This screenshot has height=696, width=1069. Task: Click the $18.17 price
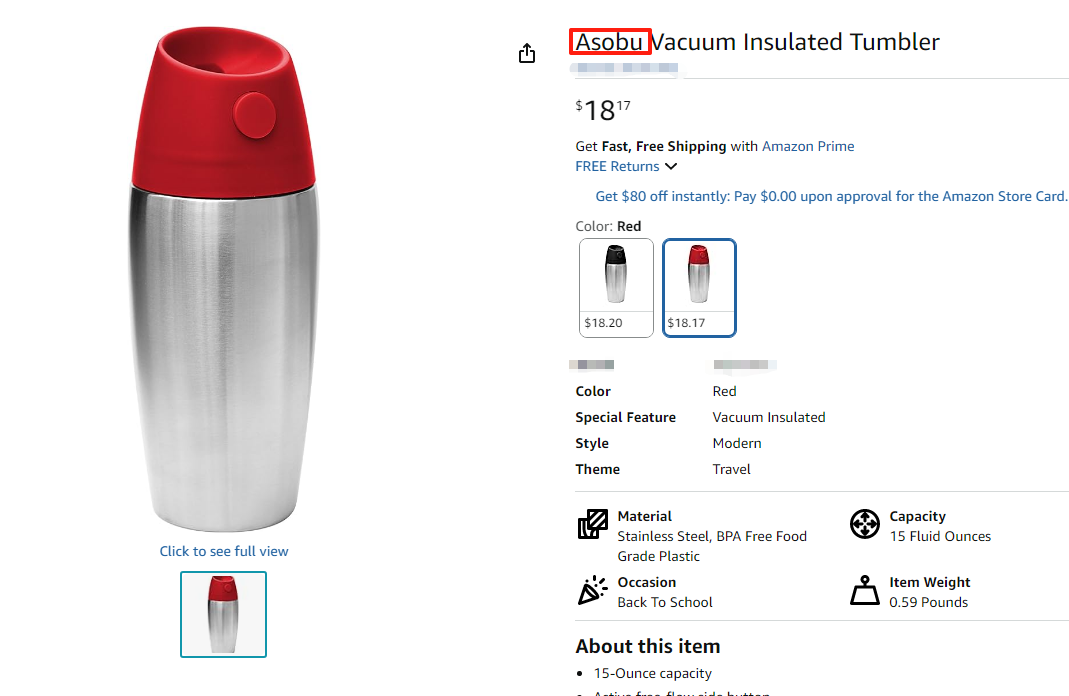tap(603, 108)
